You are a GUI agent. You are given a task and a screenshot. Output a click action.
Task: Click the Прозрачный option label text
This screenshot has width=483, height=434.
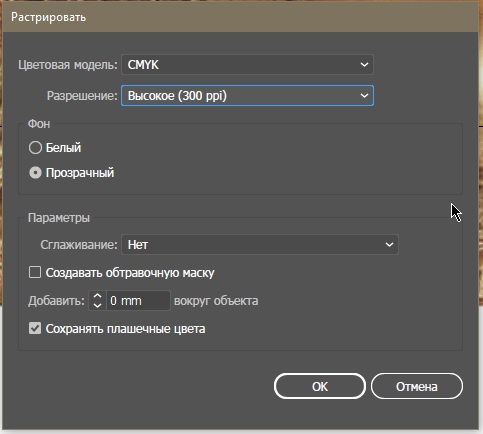coord(80,173)
